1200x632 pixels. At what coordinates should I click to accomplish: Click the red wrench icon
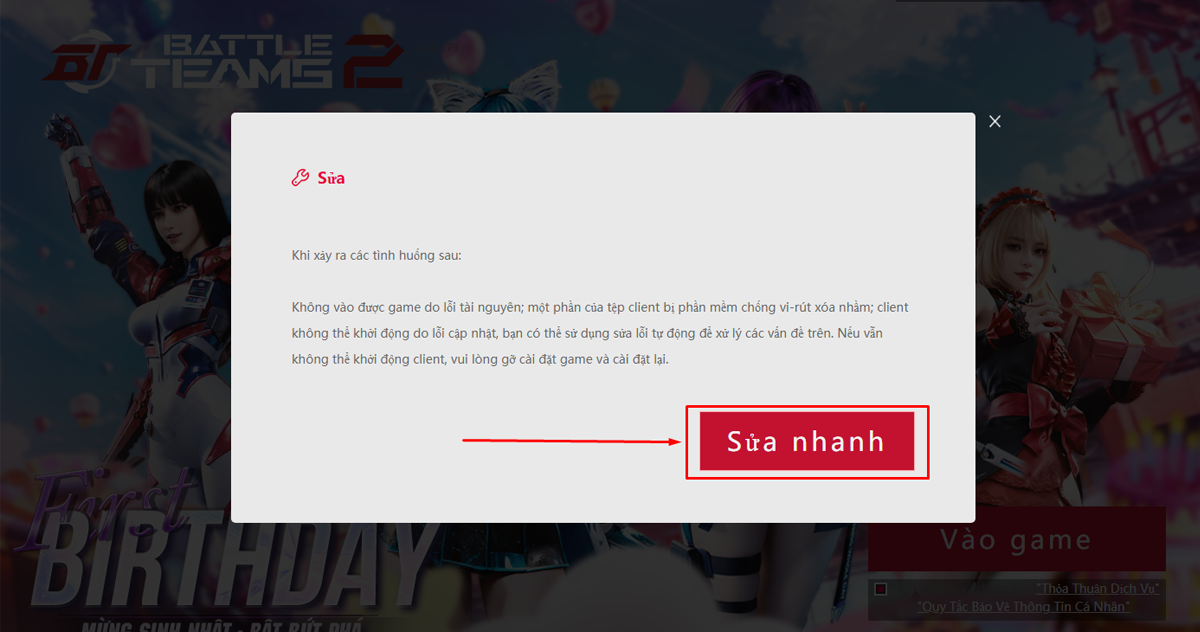[300, 178]
